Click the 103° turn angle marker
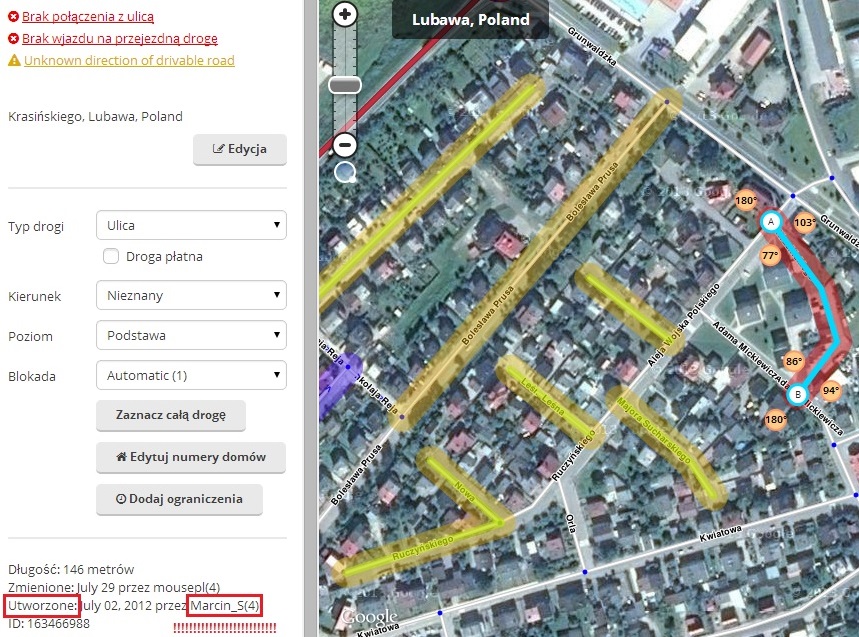This screenshot has height=637, width=859. [x=804, y=222]
